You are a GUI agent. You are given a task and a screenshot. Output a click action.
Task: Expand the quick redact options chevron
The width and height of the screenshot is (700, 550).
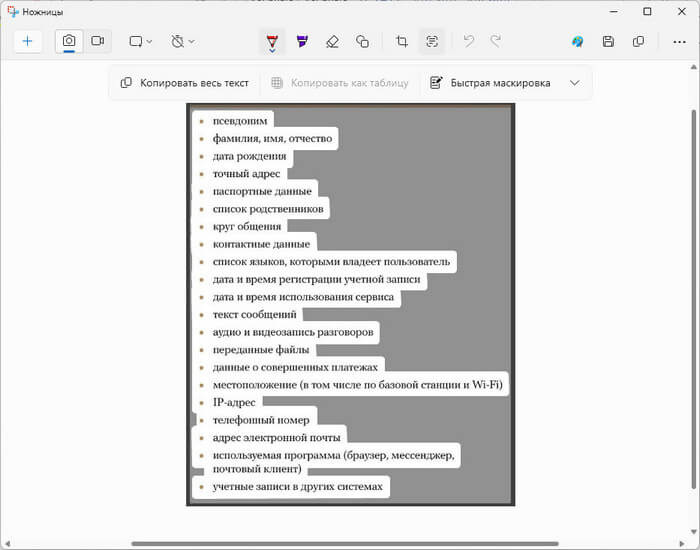point(575,83)
